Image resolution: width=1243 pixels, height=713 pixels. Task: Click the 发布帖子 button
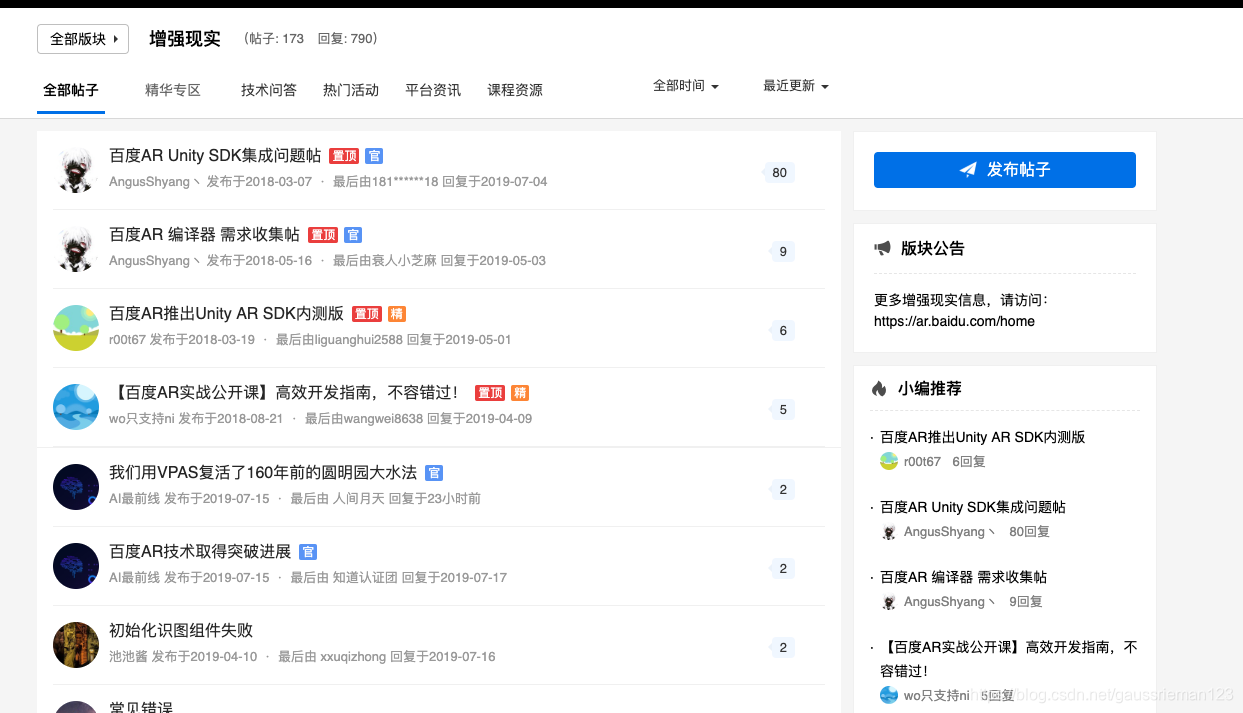[1005, 170]
